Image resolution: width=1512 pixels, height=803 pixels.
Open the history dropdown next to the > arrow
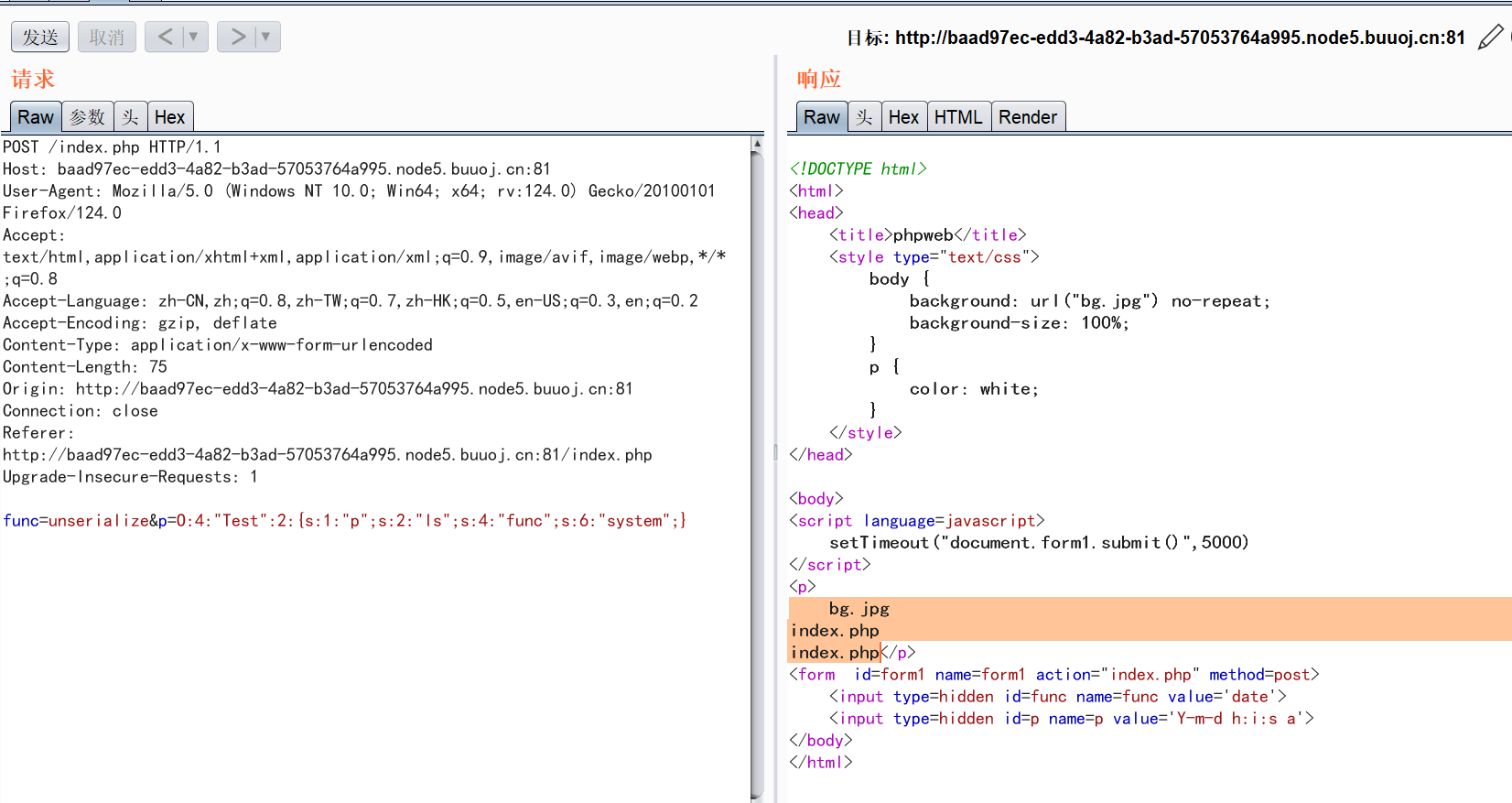coord(266,37)
